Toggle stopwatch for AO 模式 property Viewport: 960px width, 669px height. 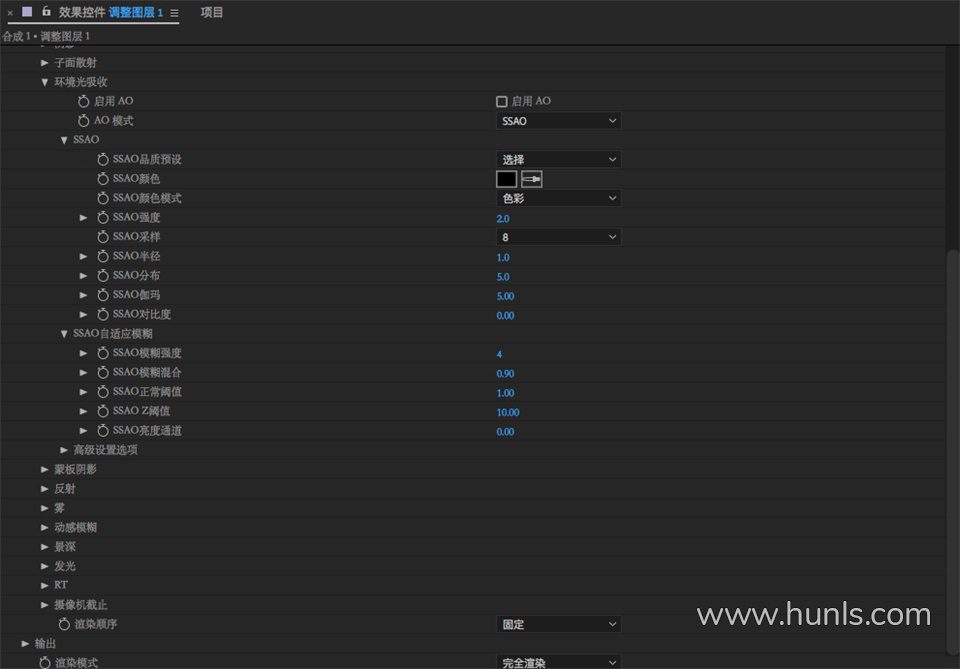click(84, 121)
